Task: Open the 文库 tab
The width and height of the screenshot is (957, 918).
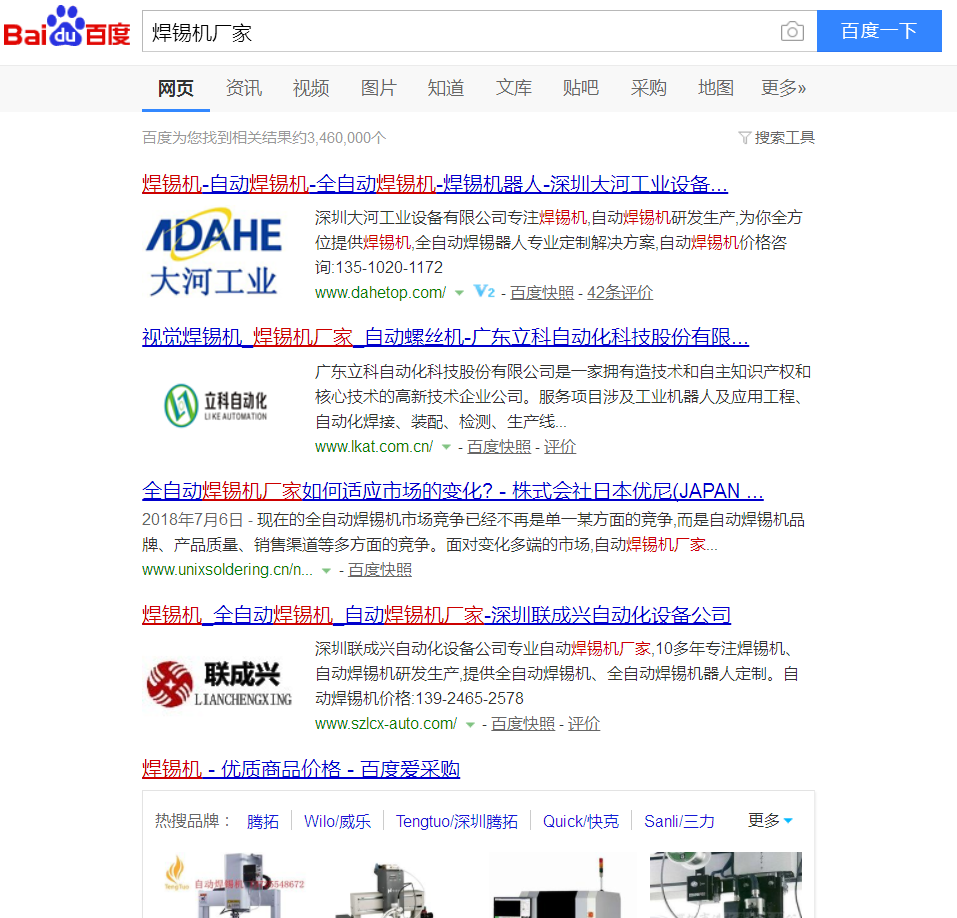Action: point(513,89)
